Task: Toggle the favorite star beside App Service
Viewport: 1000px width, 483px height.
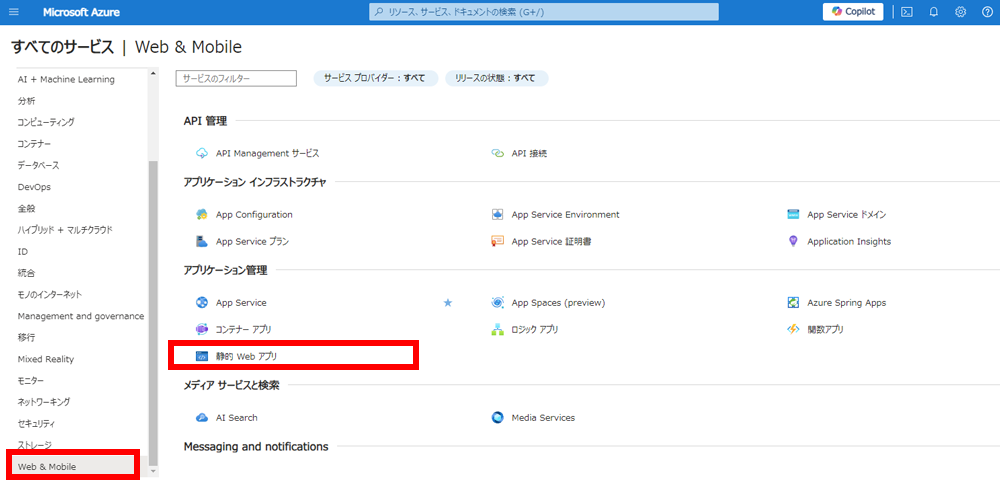Action: (447, 303)
